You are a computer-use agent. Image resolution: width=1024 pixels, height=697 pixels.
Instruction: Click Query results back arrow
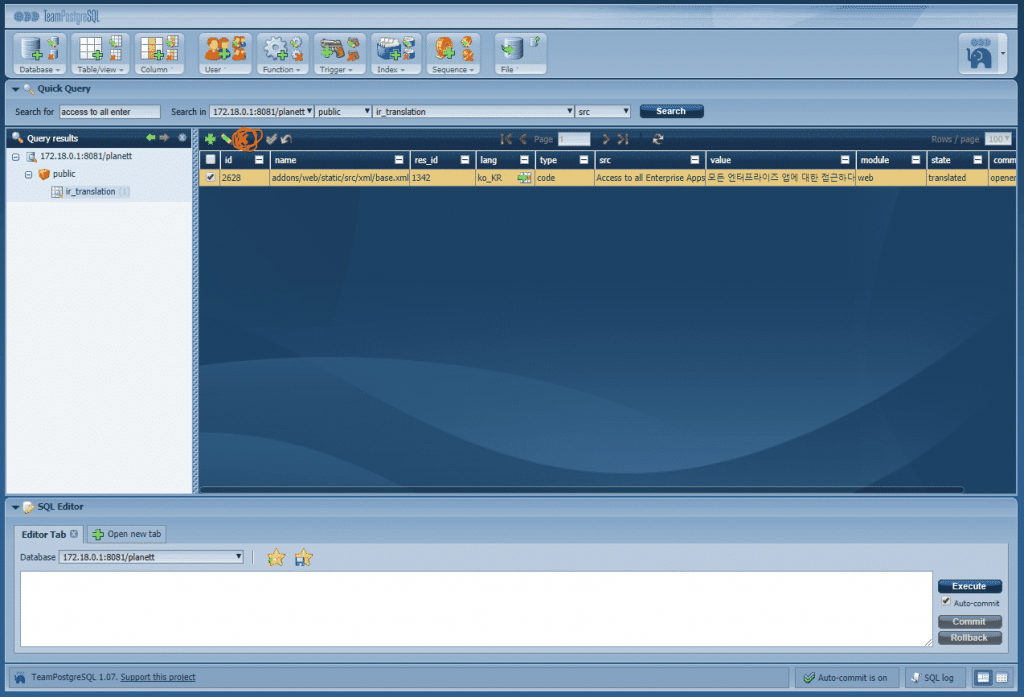point(151,137)
